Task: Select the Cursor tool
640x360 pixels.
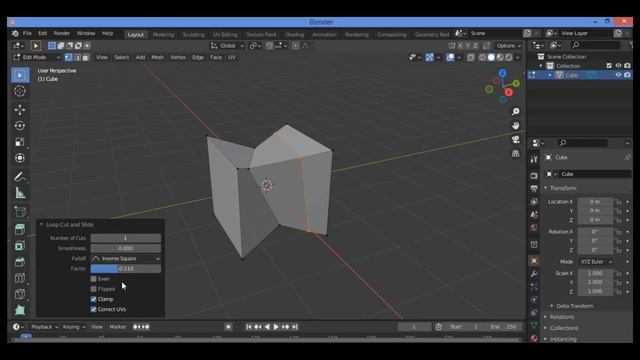Action: tap(20, 91)
